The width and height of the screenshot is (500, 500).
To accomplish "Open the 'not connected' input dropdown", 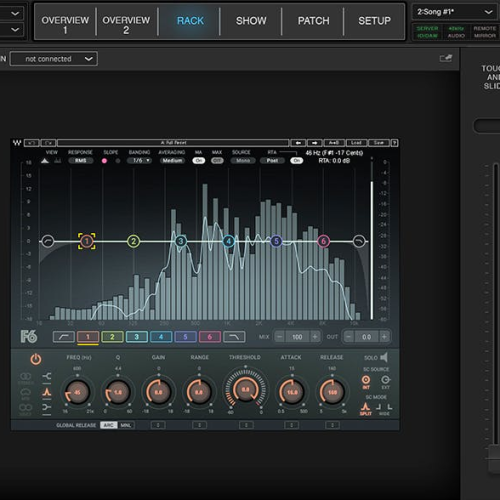I will (54, 59).
